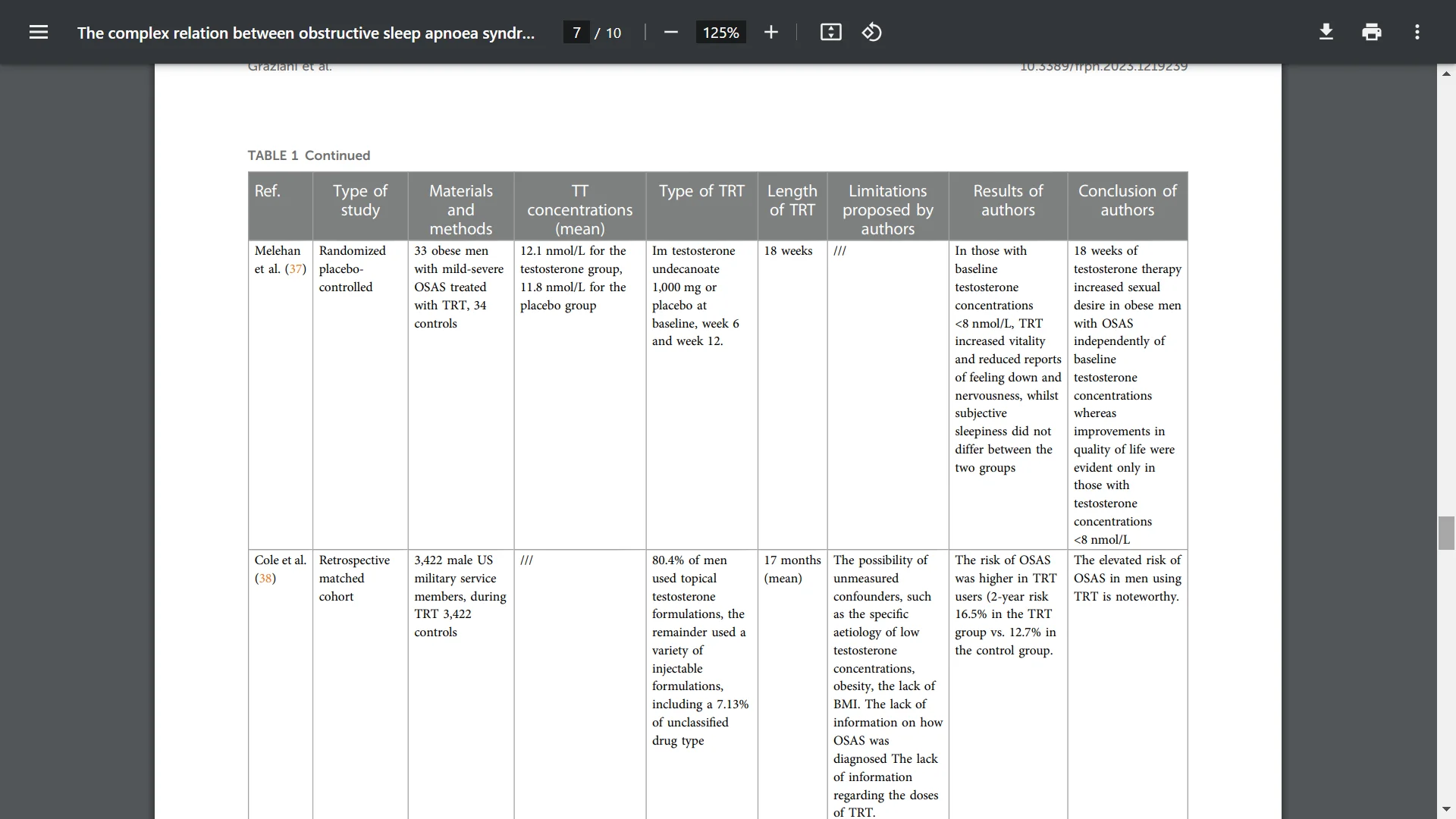Click the document title in toolbar

[306, 33]
